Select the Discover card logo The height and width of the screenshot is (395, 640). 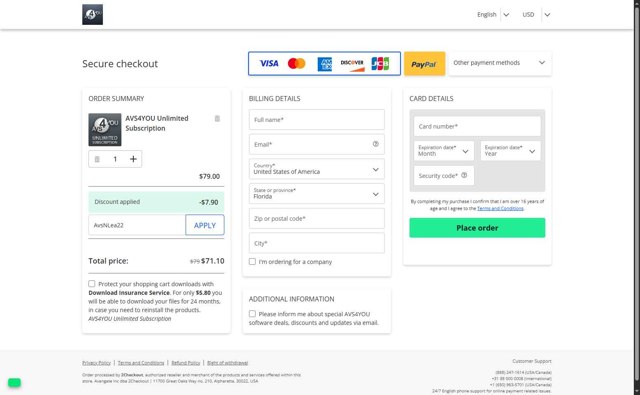[352, 65]
